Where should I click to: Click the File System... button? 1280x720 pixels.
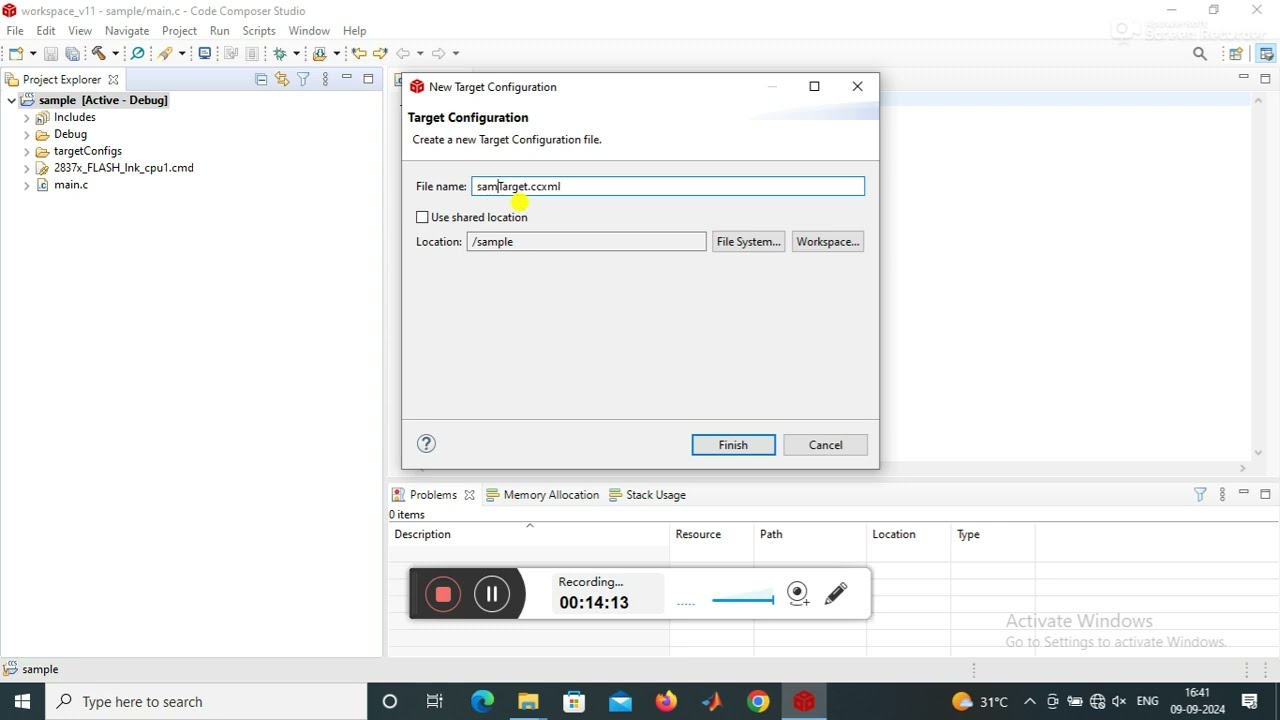click(749, 242)
